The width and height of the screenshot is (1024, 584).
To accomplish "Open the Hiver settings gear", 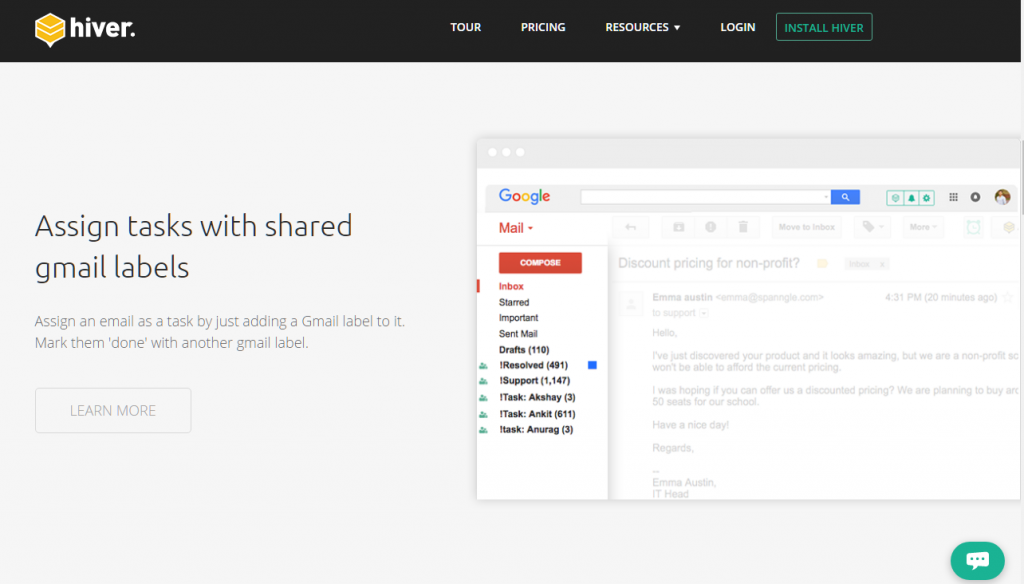I will [927, 197].
